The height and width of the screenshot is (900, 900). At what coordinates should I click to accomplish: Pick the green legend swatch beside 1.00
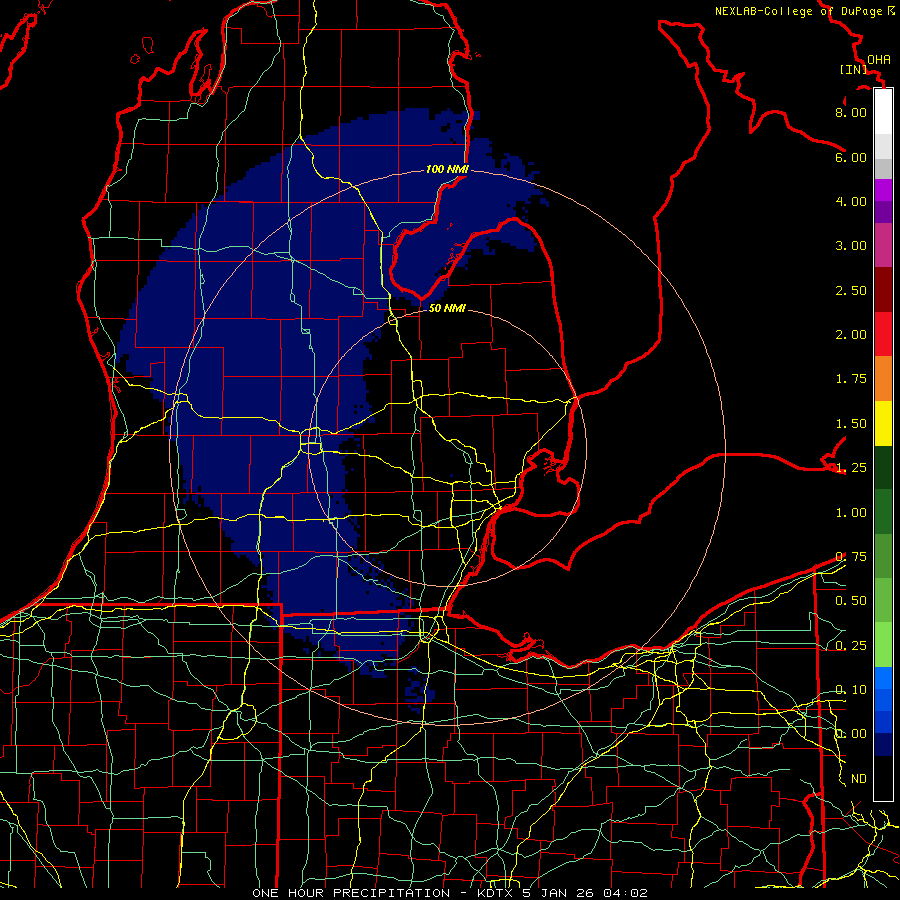point(883,512)
